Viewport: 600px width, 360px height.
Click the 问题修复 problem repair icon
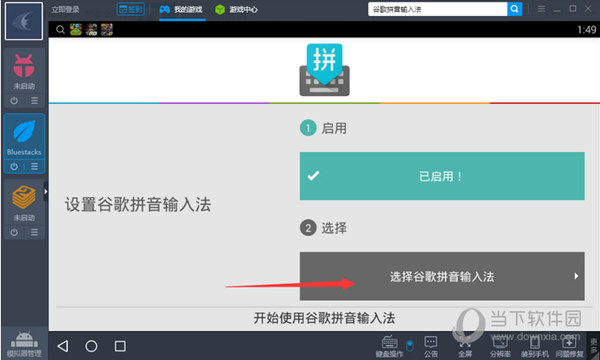569,346
